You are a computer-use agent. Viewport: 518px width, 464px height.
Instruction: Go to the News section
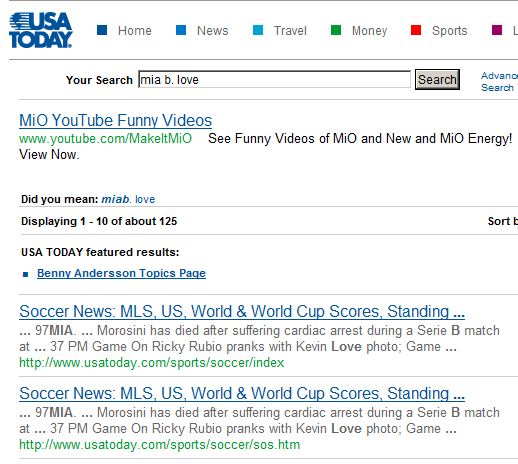tap(213, 31)
